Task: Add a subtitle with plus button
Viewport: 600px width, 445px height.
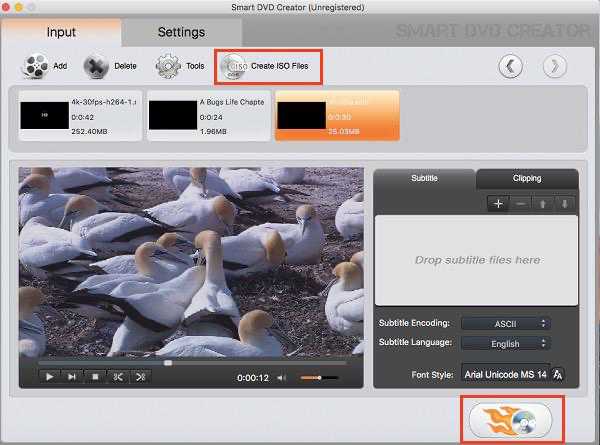Action: [498, 204]
